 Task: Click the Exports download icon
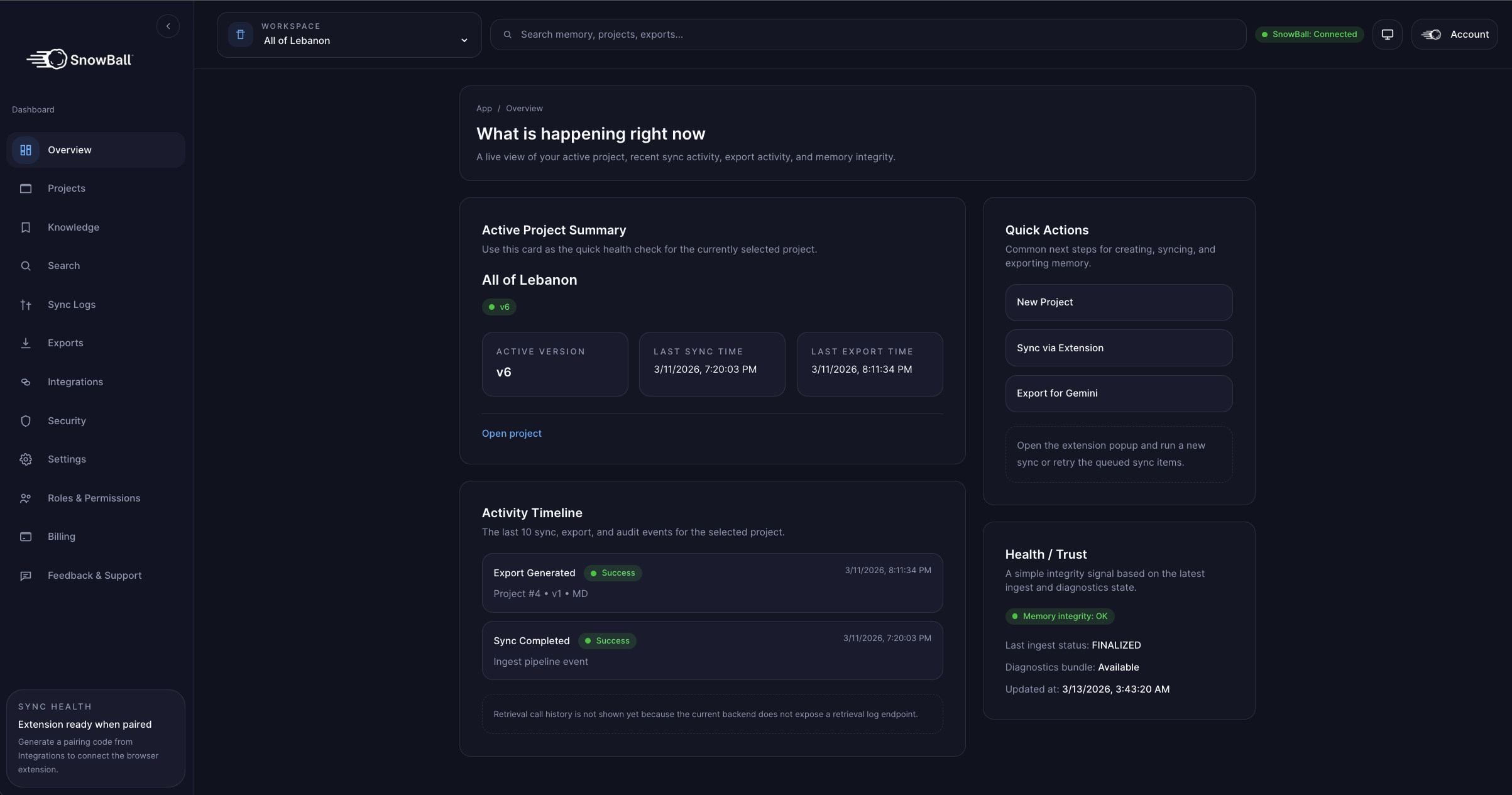pos(26,343)
